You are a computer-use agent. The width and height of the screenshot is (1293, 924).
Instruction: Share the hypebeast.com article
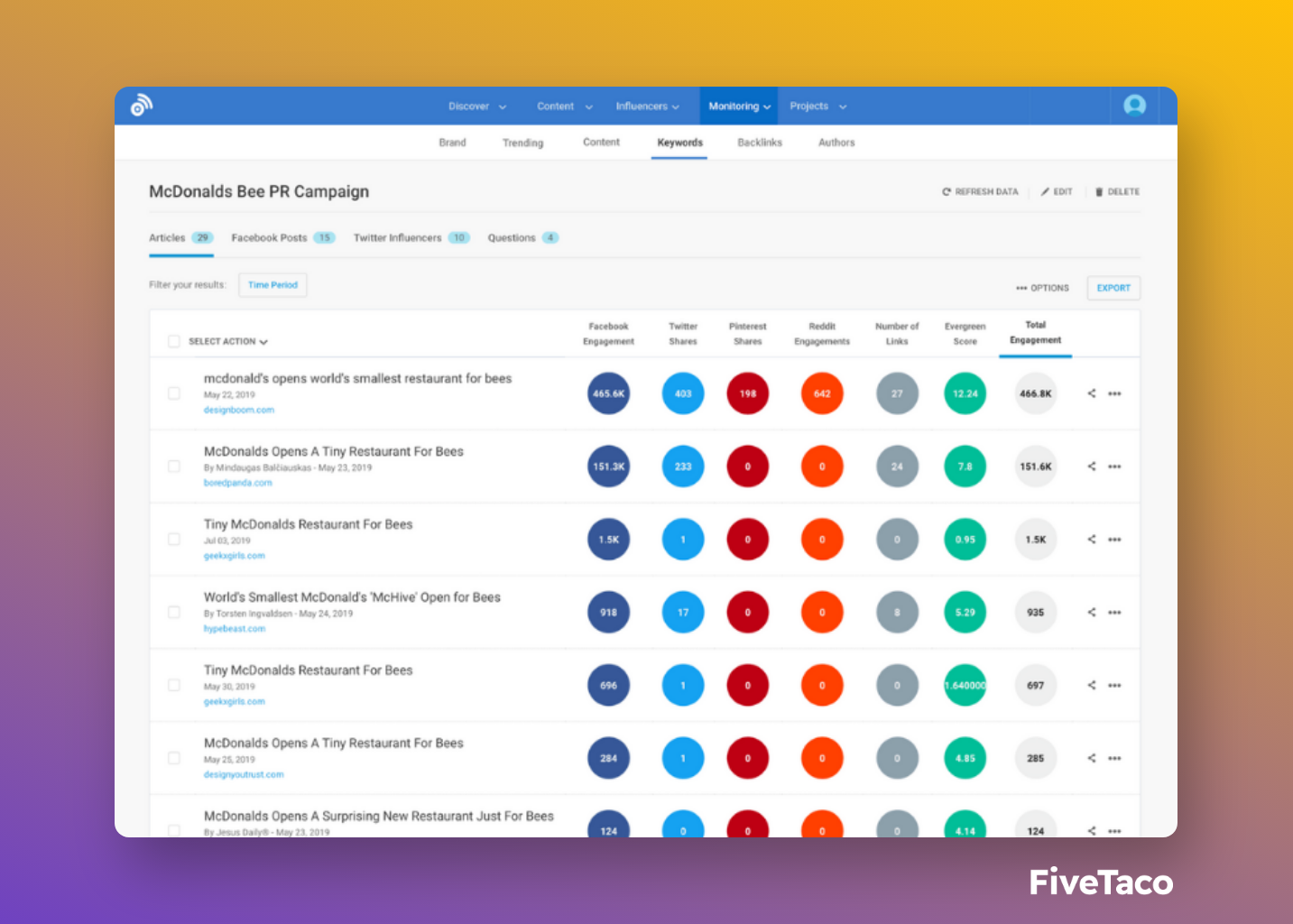coord(1092,613)
